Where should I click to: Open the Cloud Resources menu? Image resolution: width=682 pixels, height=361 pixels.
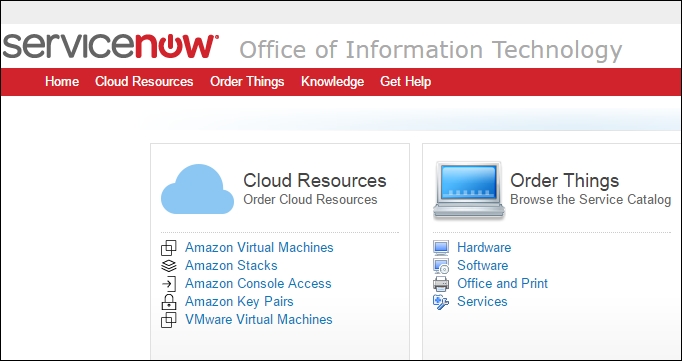coord(144,82)
